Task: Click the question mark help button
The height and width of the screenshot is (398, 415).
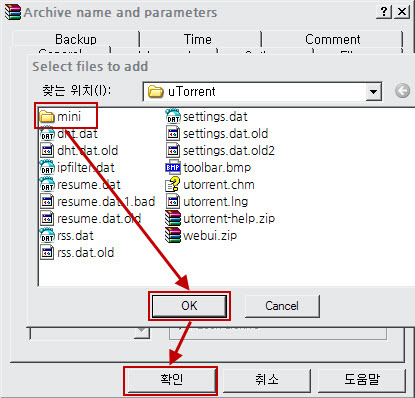Action: pos(384,12)
